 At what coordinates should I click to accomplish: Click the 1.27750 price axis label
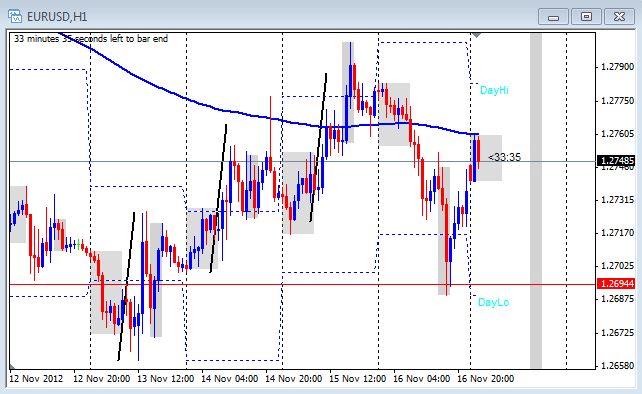click(617, 101)
